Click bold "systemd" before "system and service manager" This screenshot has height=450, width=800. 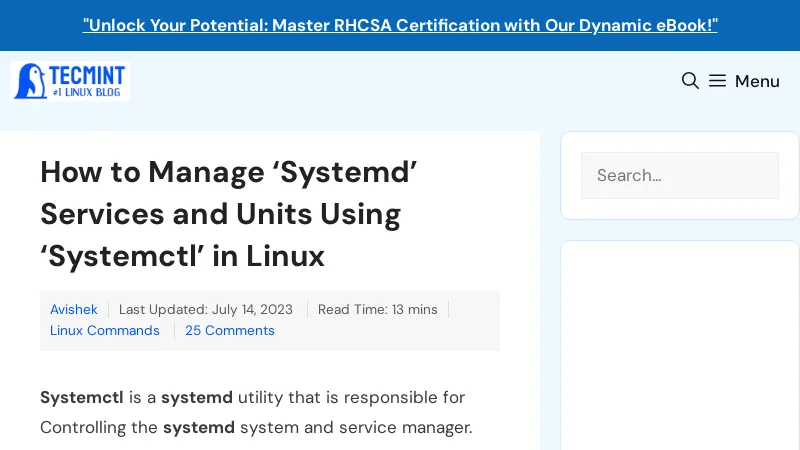click(x=199, y=428)
